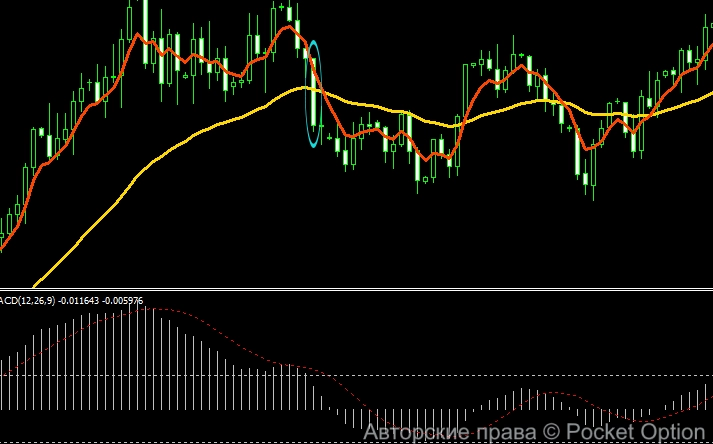Screen dimensions: 713x444
Task: Click the signal value -0.005976
Action: point(122,301)
